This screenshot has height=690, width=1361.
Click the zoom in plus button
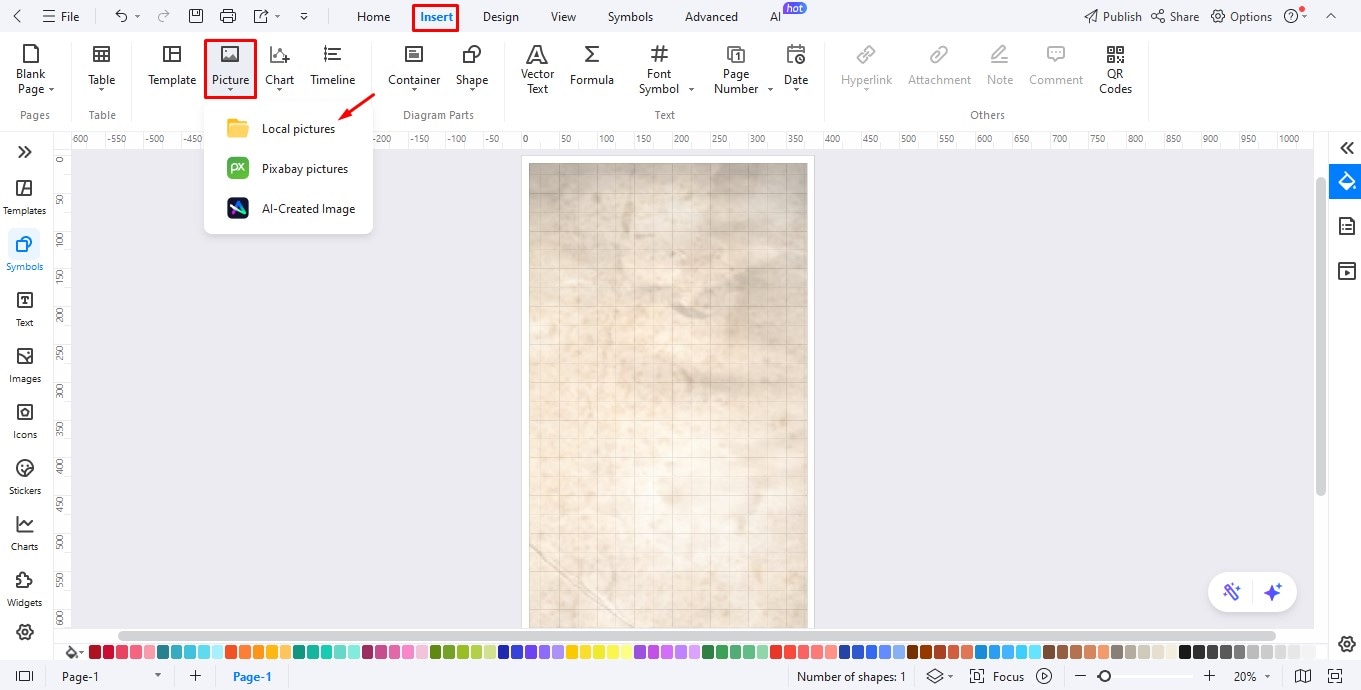point(1209,676)
